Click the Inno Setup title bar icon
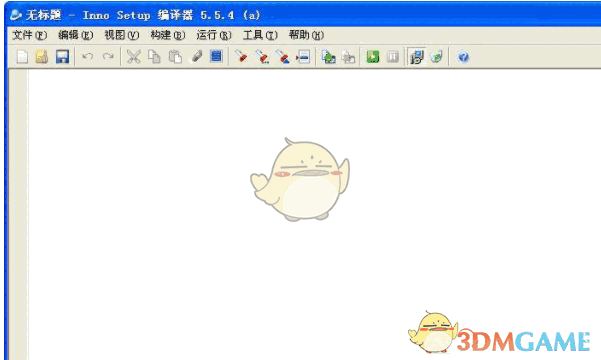The width and height of the screenshot is (601, 360). click(x=16, y=15)
